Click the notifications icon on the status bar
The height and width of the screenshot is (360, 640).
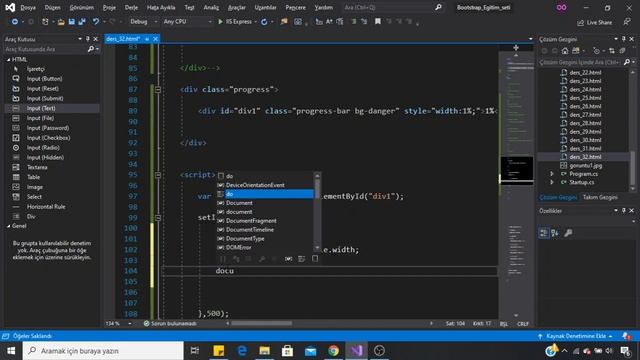[626, 336]
